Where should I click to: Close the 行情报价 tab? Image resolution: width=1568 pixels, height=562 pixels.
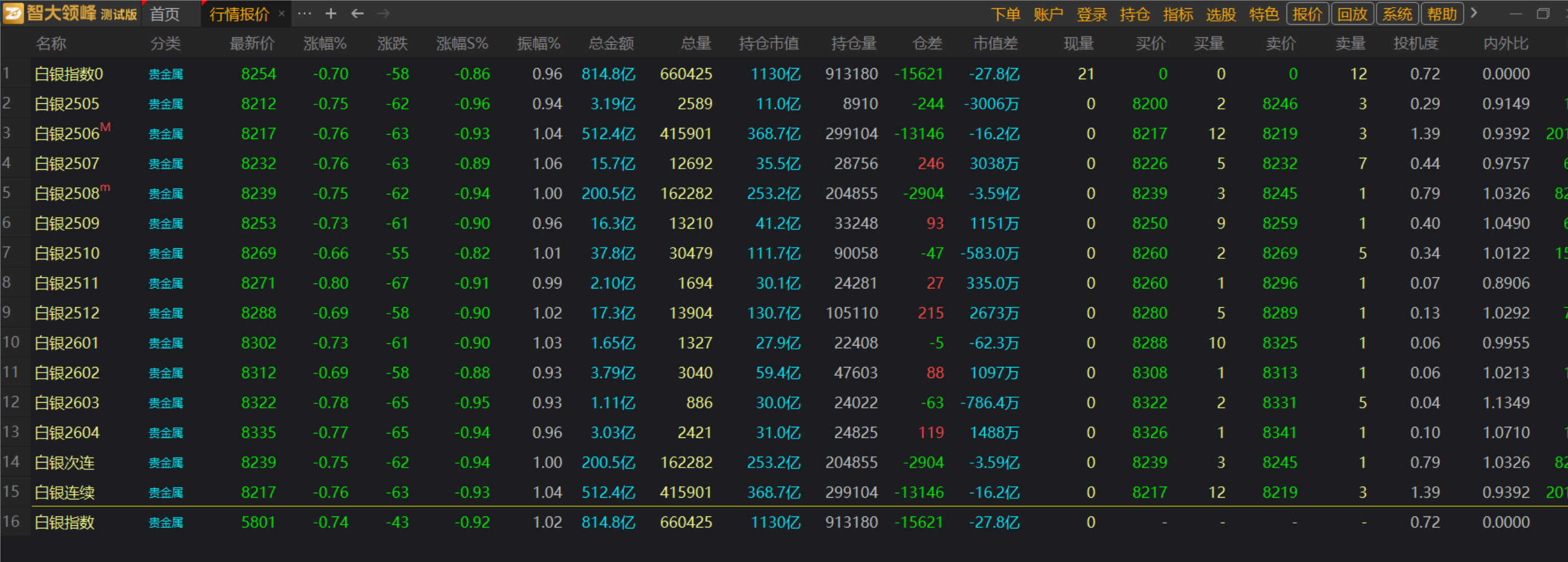(x=281, y=13)
